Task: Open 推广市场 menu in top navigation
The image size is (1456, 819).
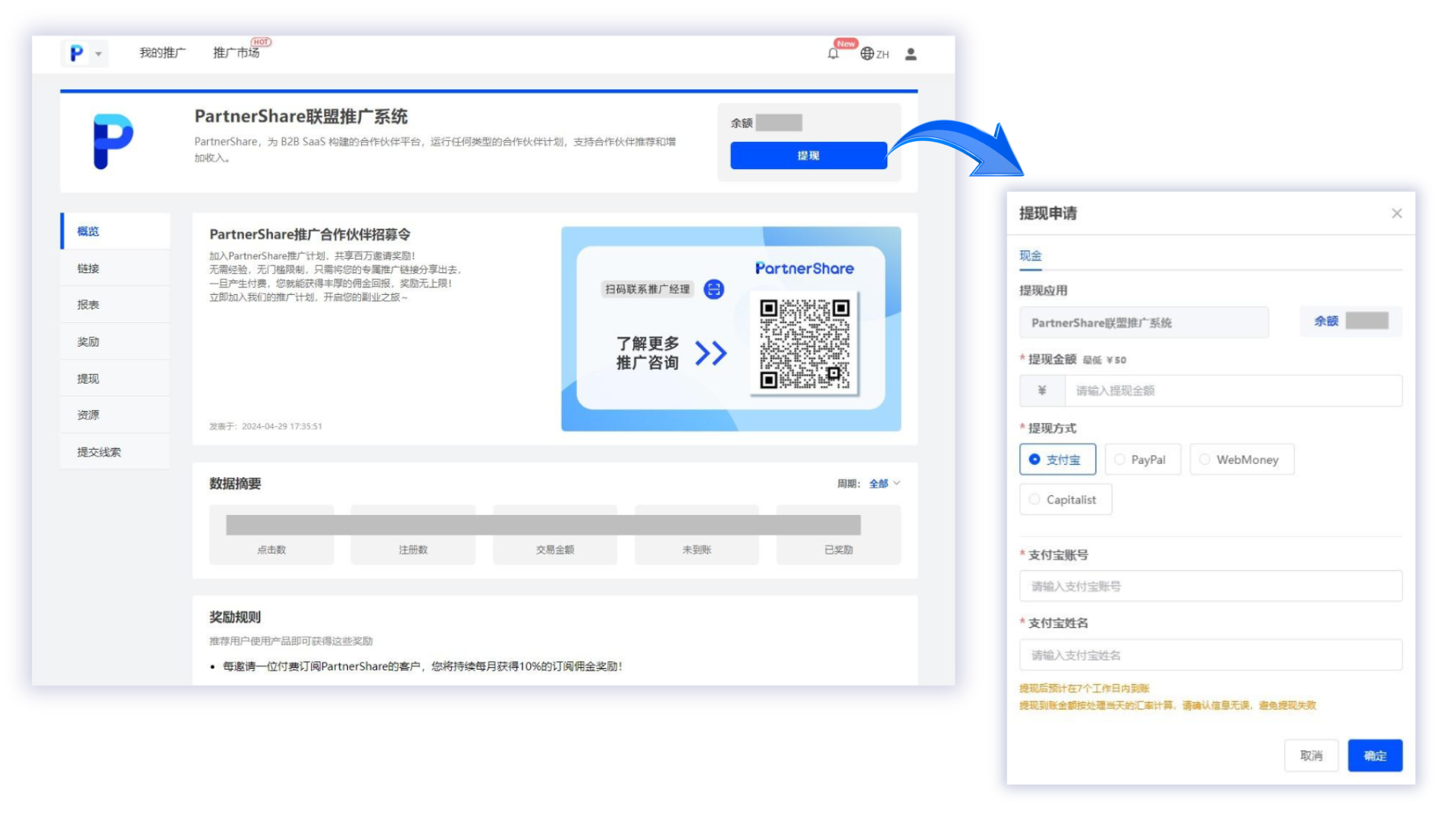Action: tap(236, 53)
